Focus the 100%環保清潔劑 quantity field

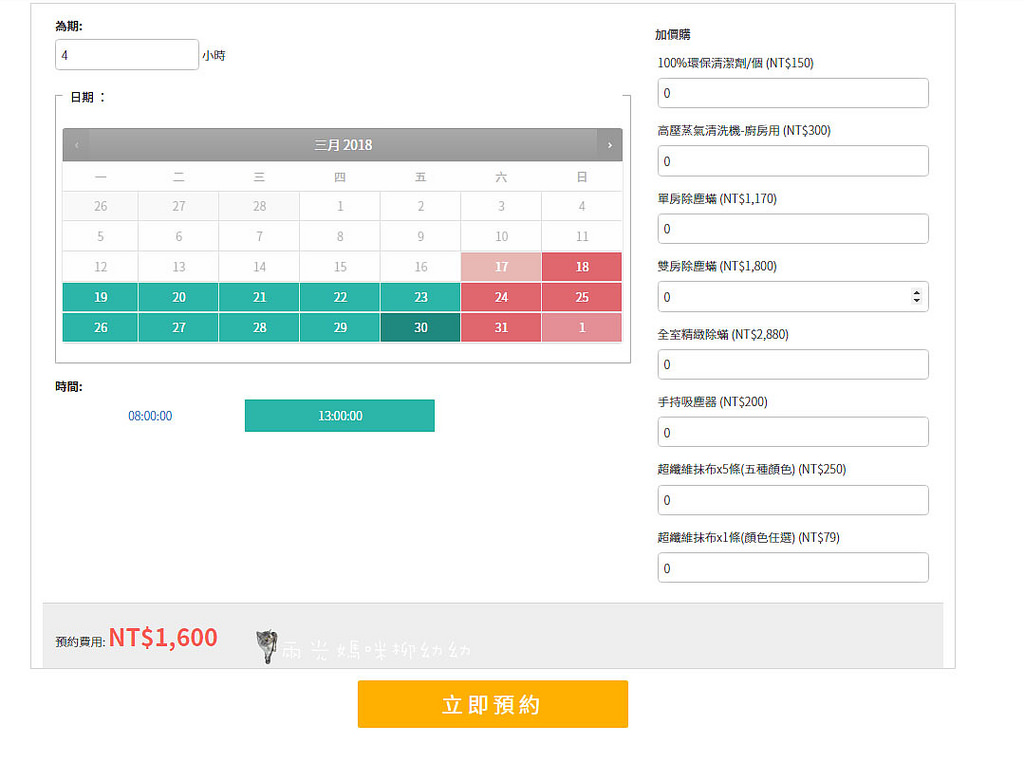click(792, 93)
